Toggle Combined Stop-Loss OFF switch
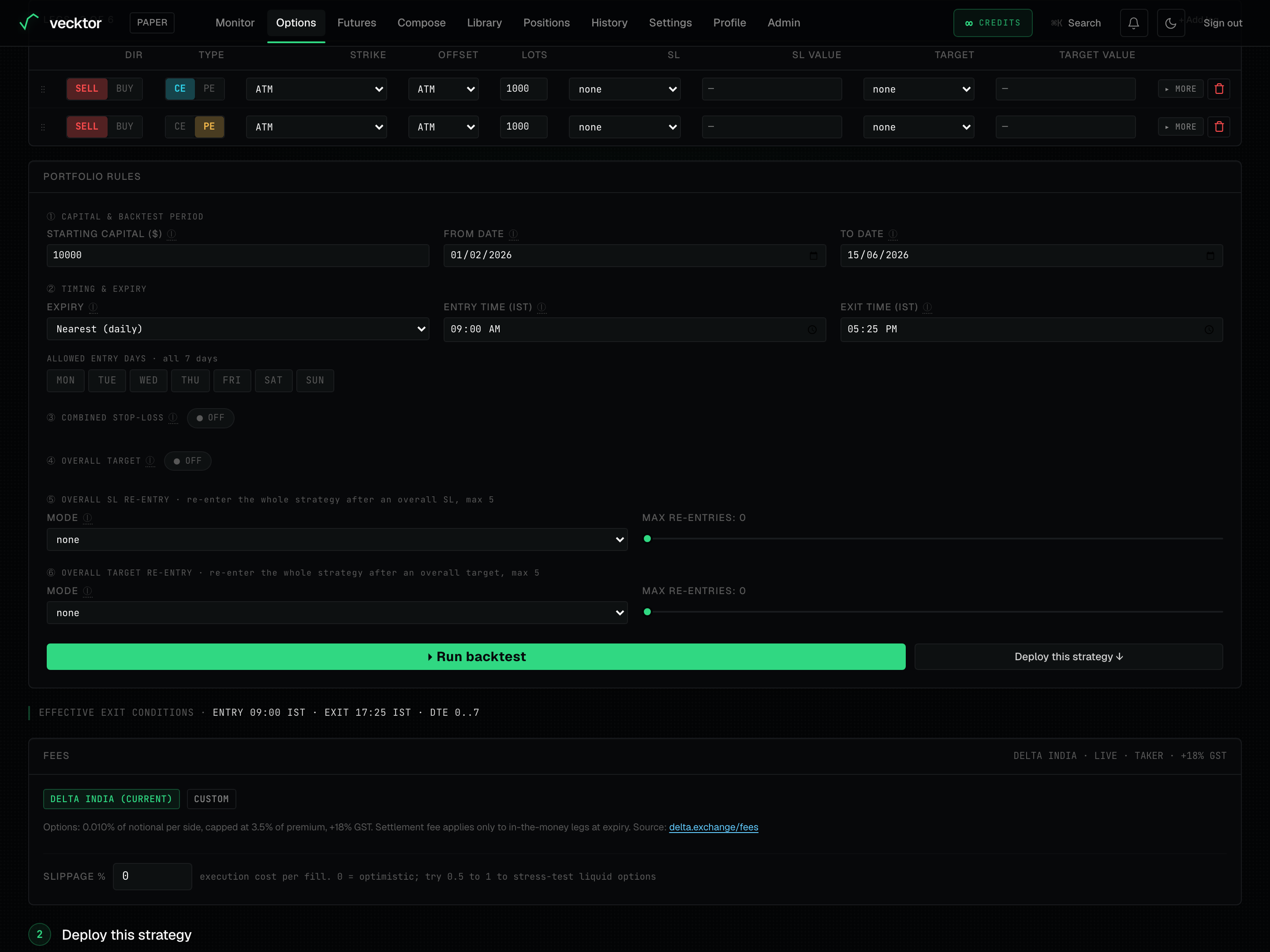1270x952 pixels. 211,418
